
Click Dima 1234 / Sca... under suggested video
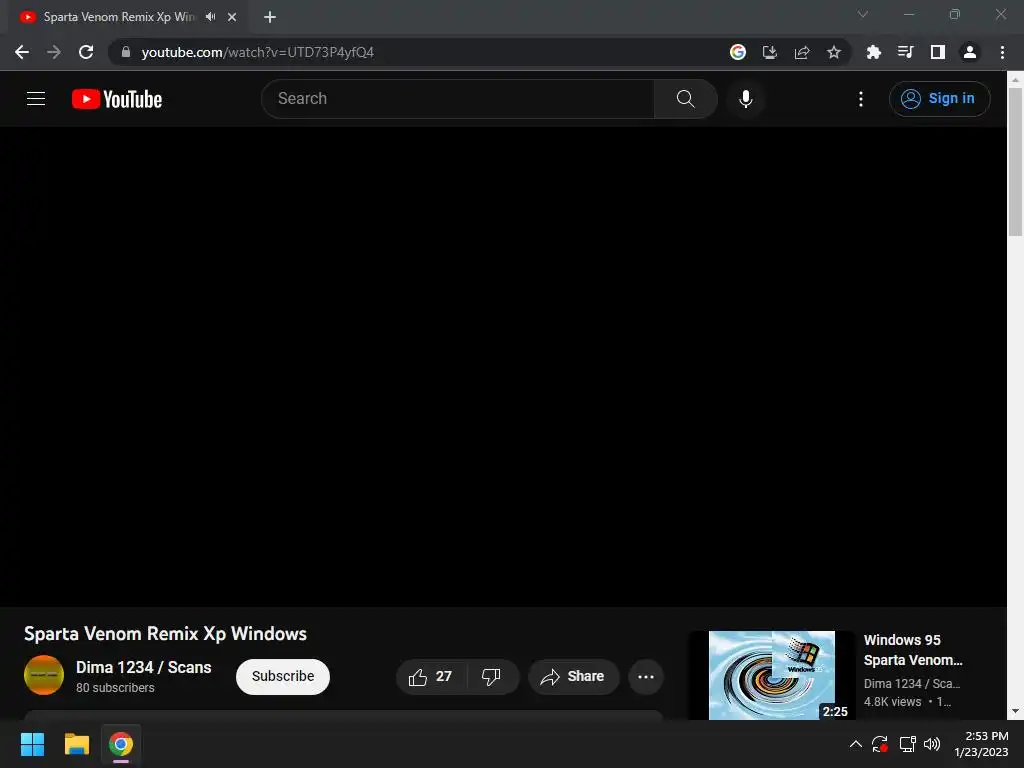(x=912, y=684)
